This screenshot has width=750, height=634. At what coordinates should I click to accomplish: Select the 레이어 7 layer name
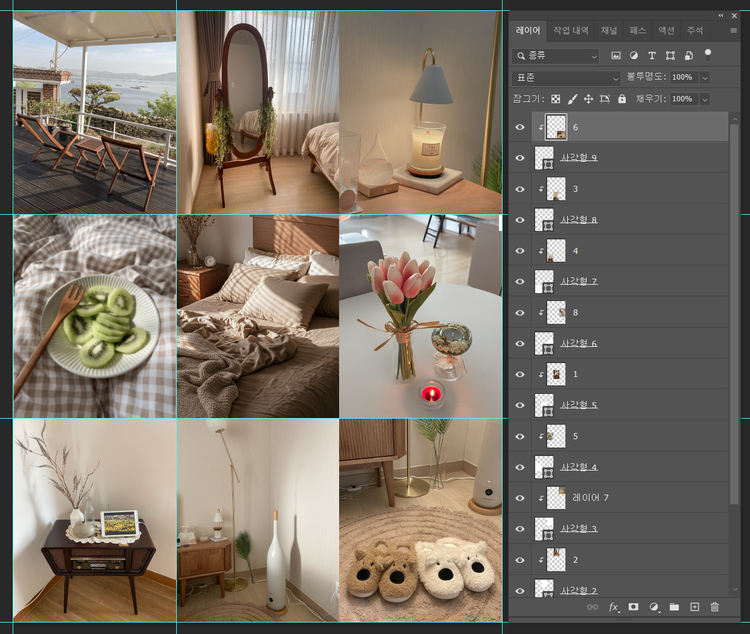tap(590, 498)
